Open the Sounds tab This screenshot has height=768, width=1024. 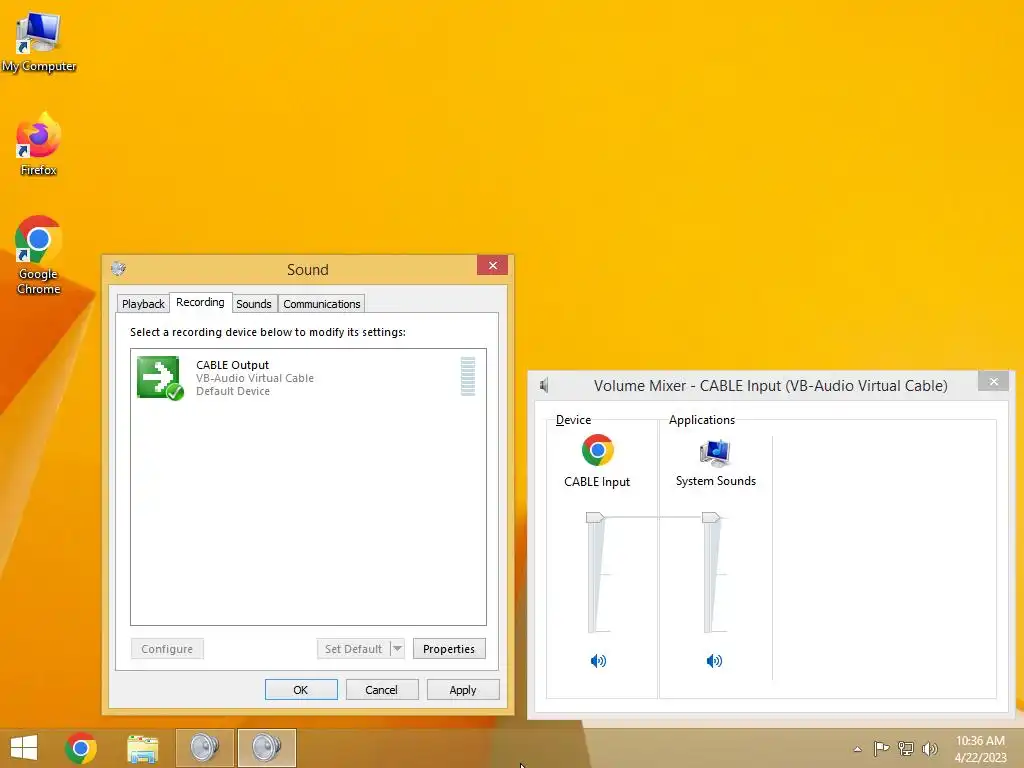[253, 304]
